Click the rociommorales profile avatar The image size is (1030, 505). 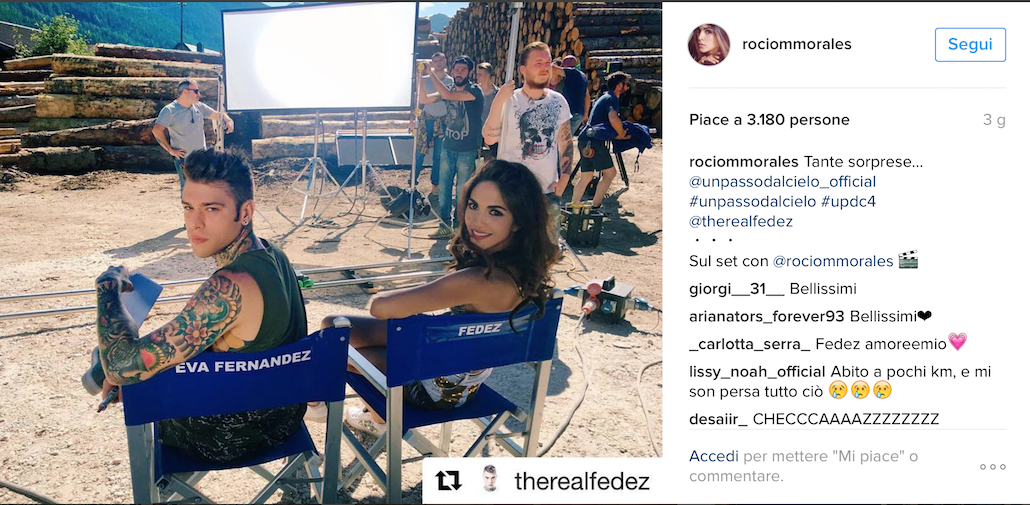(709, 45)
